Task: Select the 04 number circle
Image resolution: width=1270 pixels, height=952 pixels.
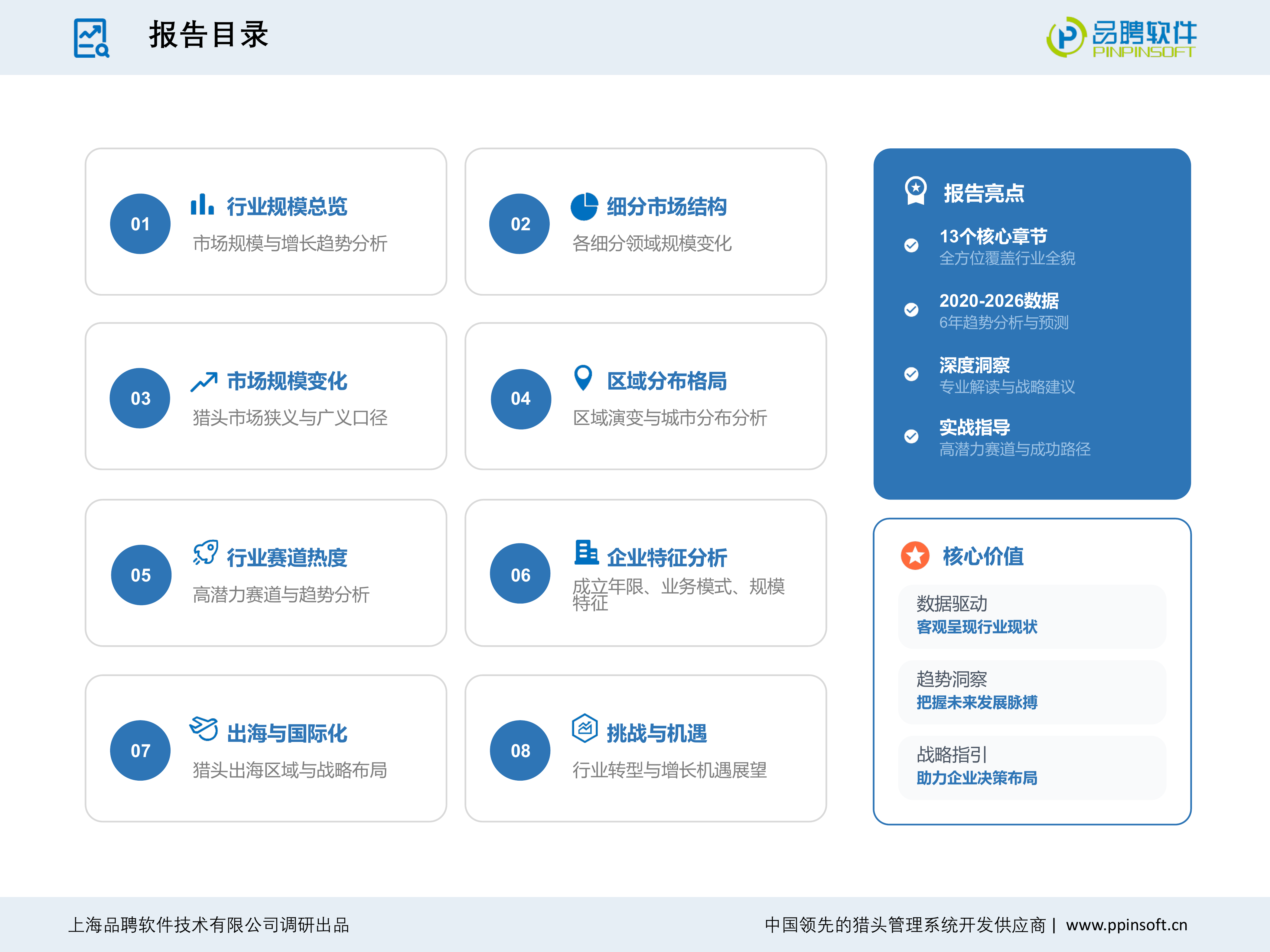Action: [521, 399]
